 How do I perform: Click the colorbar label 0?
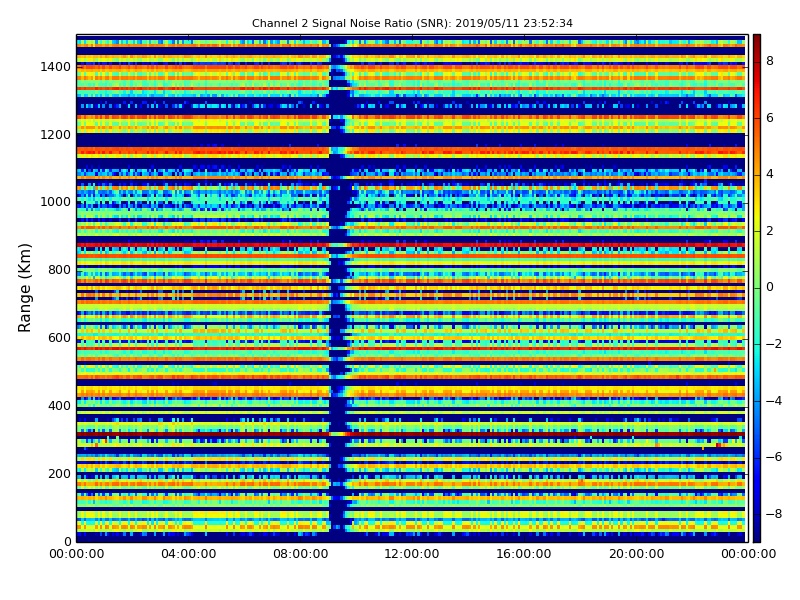pyautogui.click(x=770, y=287)
